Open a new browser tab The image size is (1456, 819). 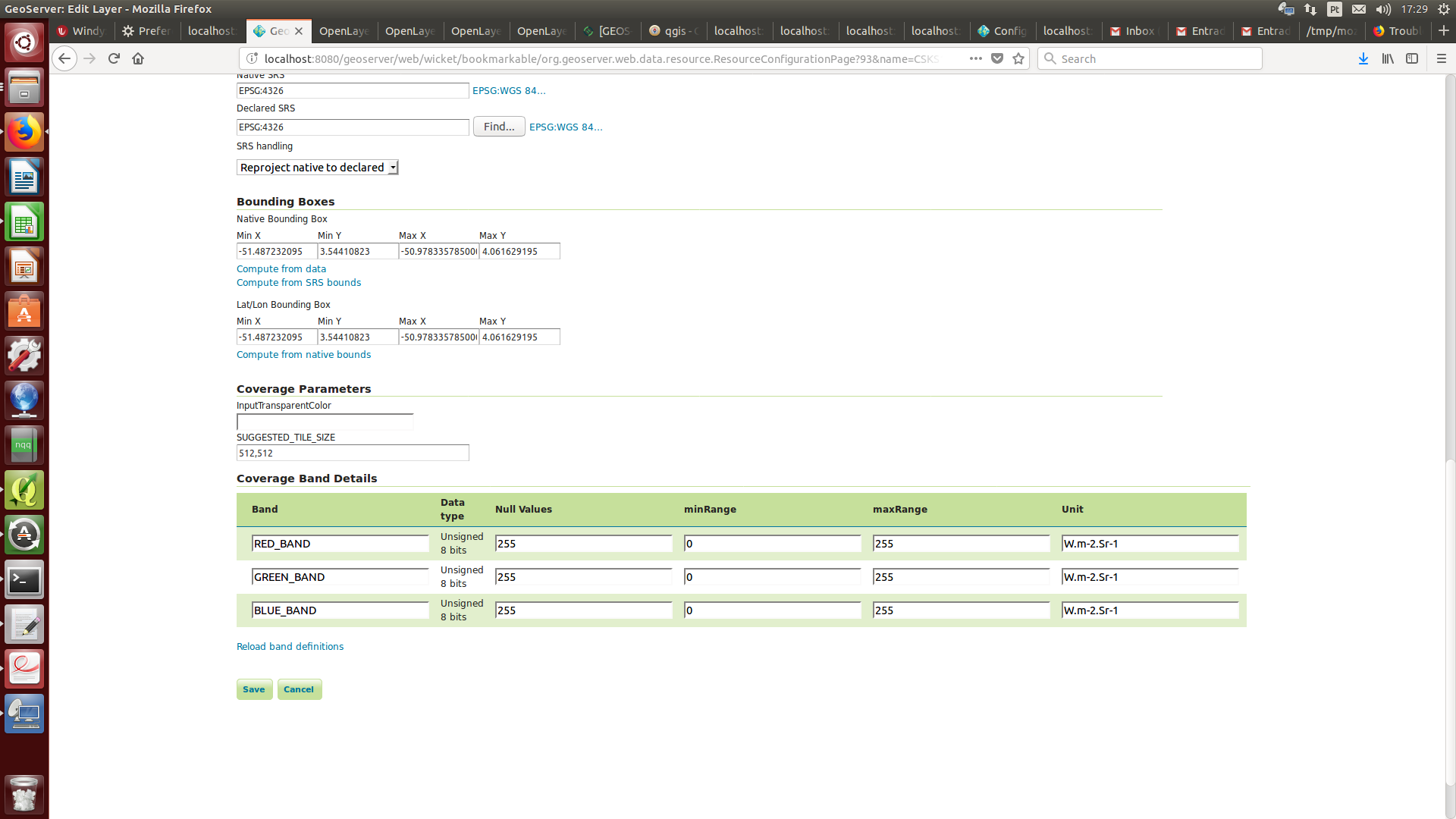point(1444,30)
